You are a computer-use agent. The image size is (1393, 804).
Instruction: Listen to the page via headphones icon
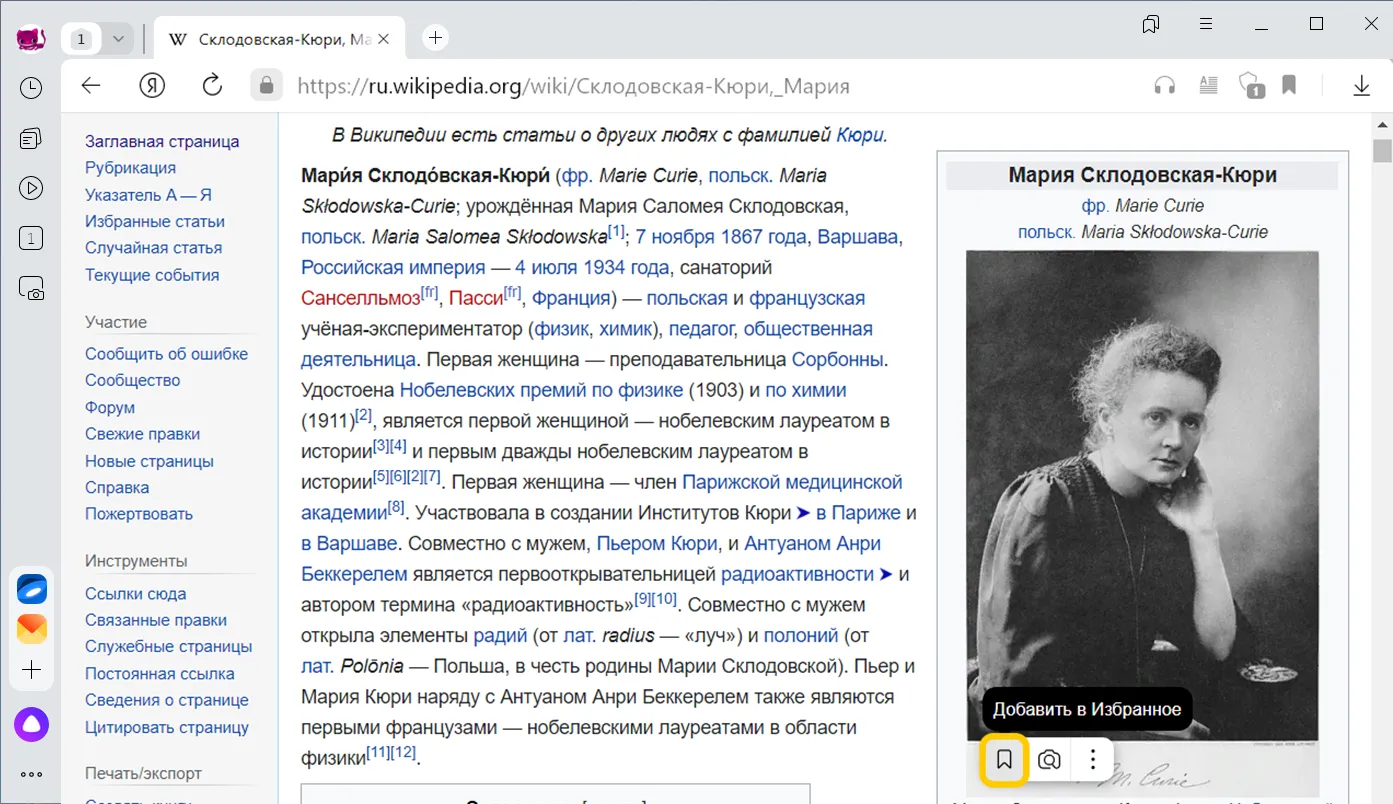[x=1164, y=86]
